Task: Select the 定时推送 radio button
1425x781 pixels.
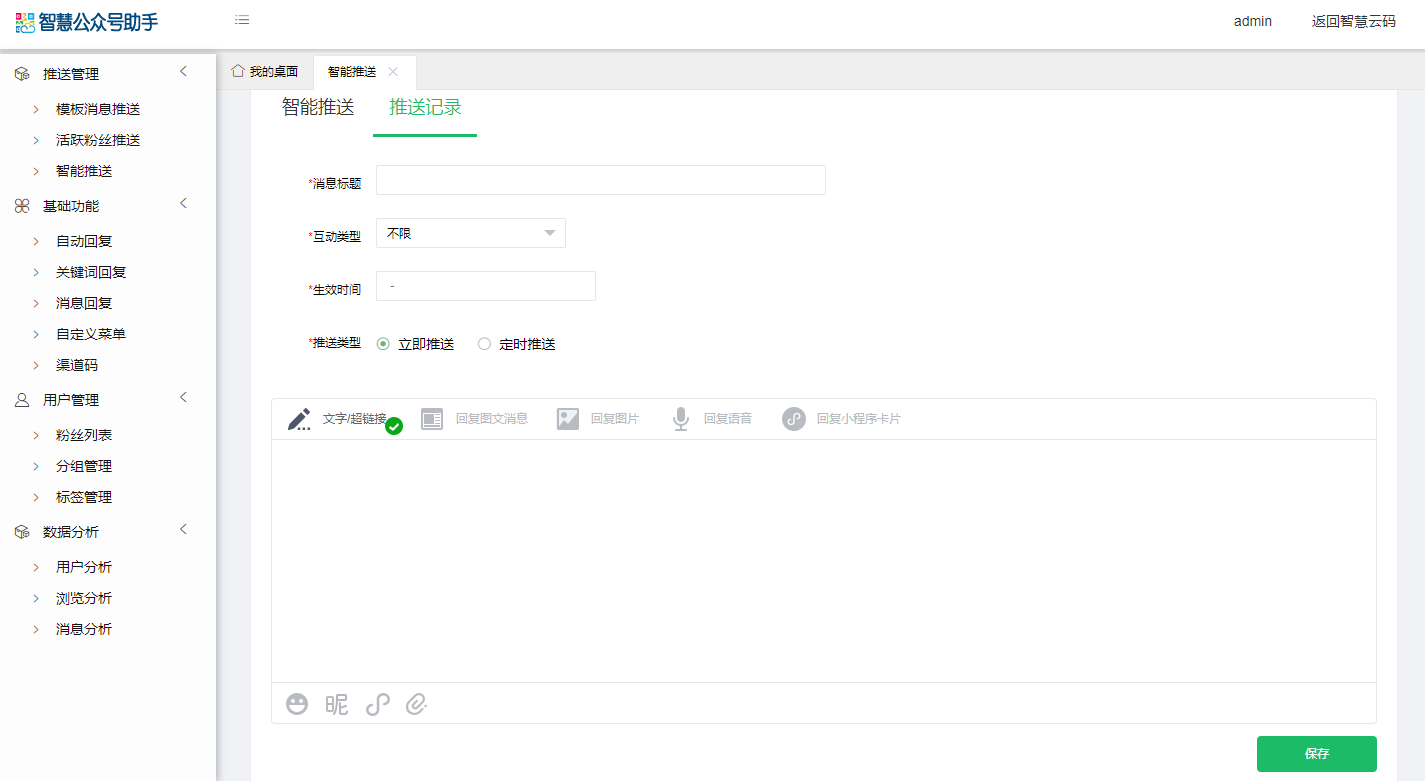Action: pyautogui.click(x=484, y=344)
